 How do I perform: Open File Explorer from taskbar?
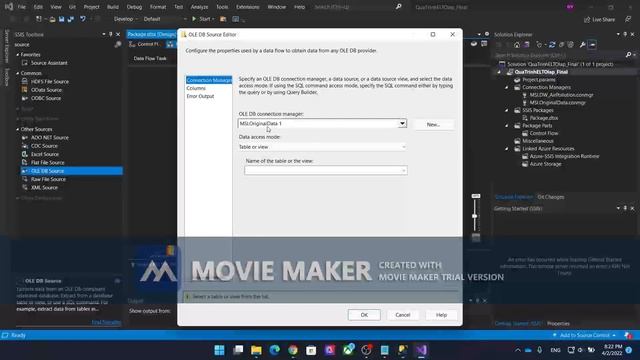256,350
